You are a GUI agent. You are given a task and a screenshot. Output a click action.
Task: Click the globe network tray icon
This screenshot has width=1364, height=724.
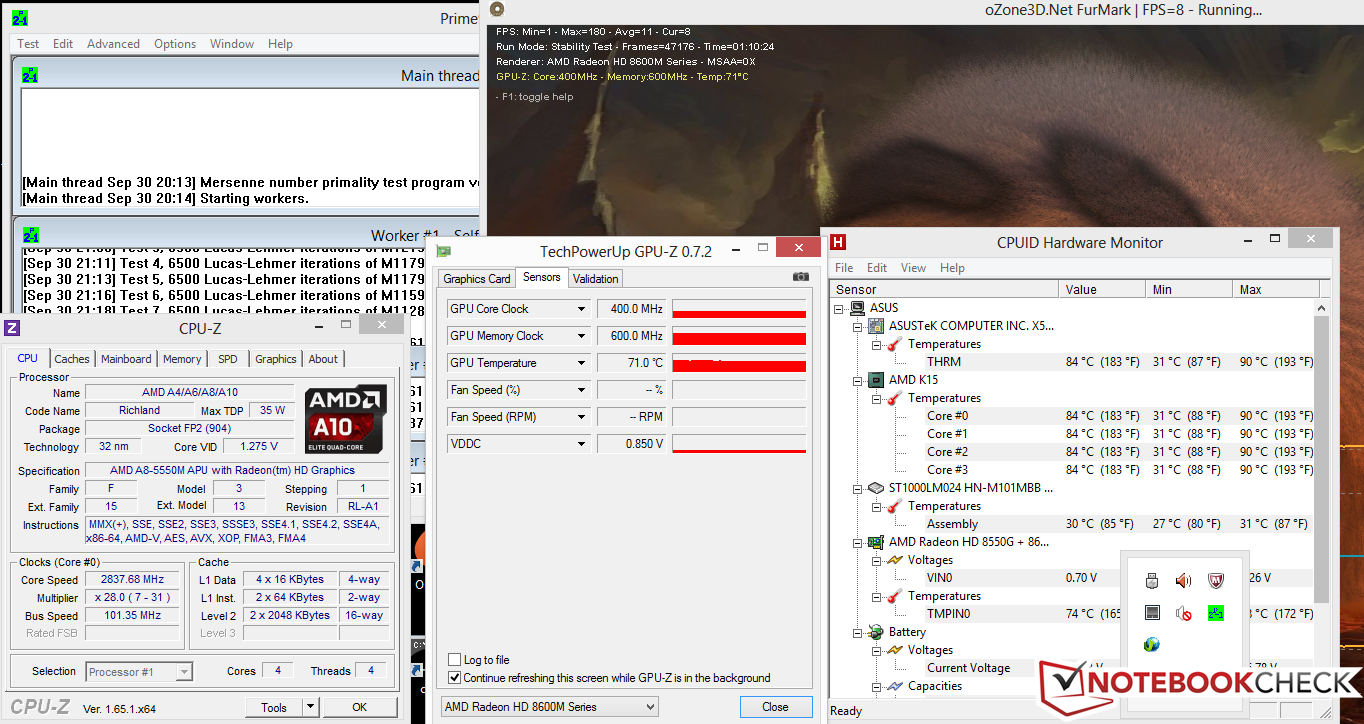(x=1152, y=644)
